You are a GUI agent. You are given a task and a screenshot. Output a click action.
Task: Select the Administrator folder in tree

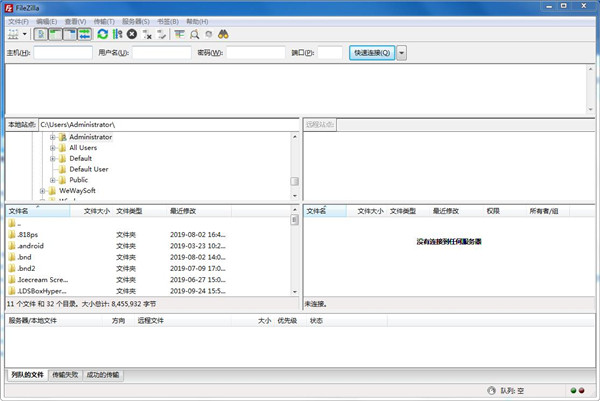coord(90,137)
